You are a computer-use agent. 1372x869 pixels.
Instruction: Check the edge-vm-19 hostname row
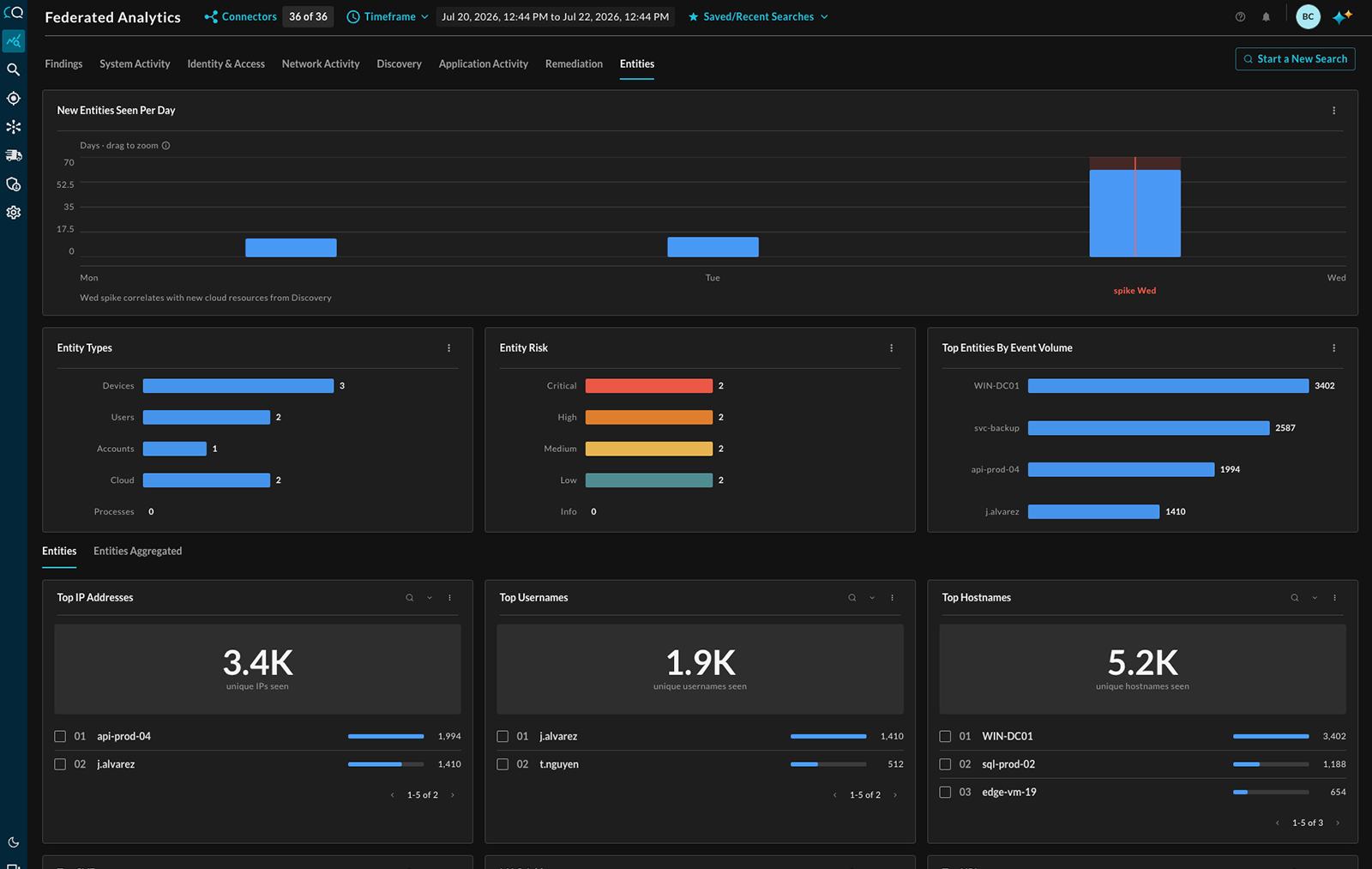[945, 793]
